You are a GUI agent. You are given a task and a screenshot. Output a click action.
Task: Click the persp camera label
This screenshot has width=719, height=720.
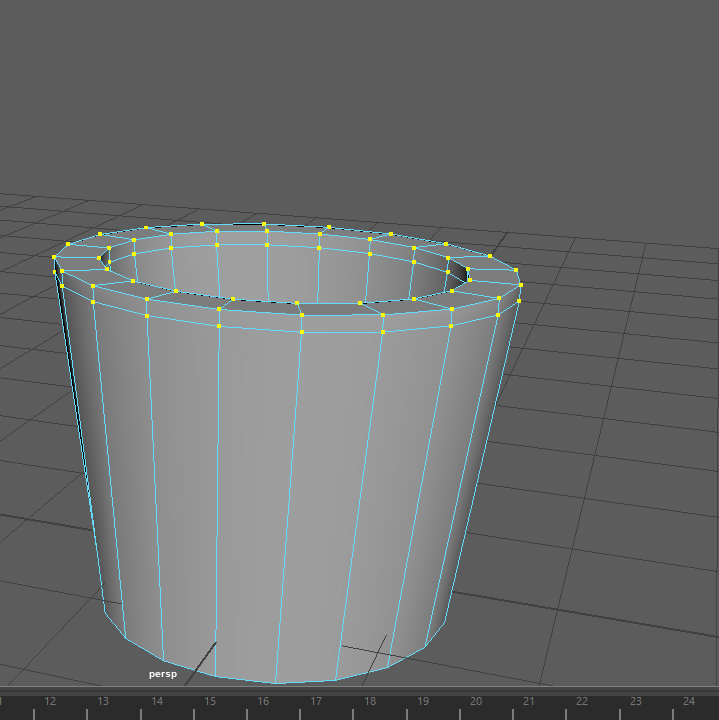coord(162,675)
